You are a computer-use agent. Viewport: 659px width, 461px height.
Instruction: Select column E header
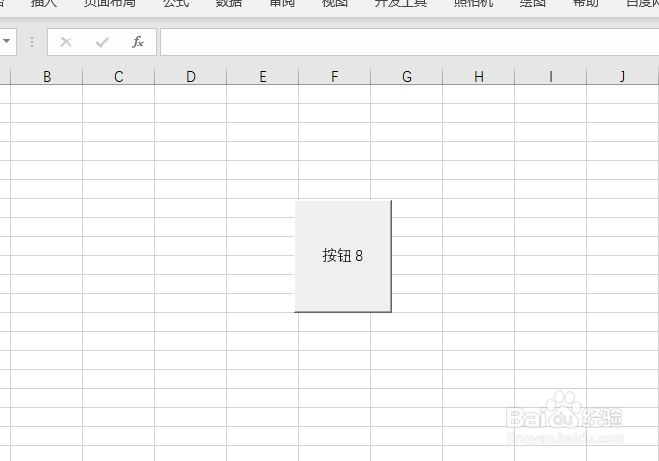[x=263, y=76]
